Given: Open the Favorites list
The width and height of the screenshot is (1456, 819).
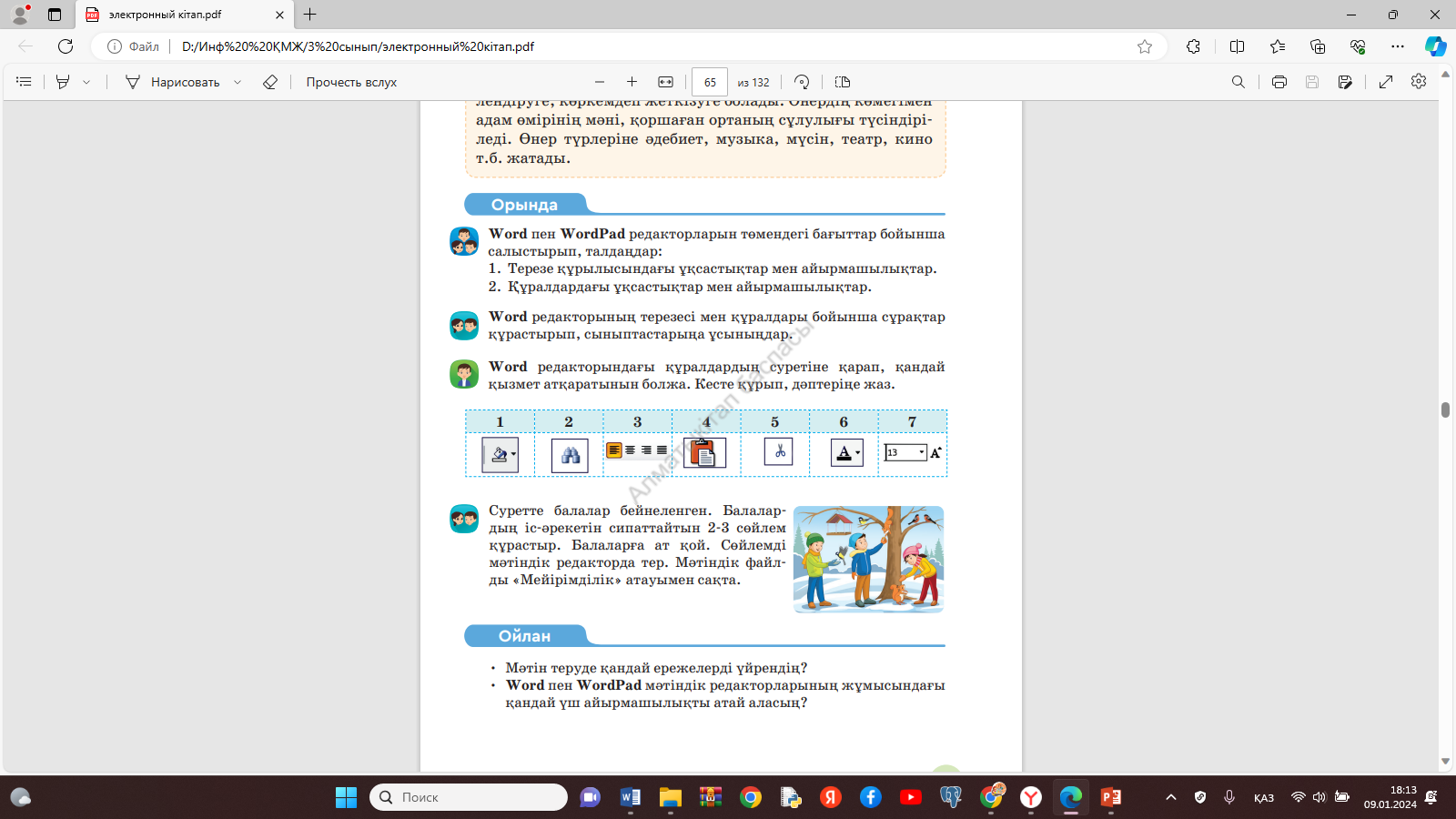Looking at the screenshot, I should pyautogui.click(x=1278, y=46).
